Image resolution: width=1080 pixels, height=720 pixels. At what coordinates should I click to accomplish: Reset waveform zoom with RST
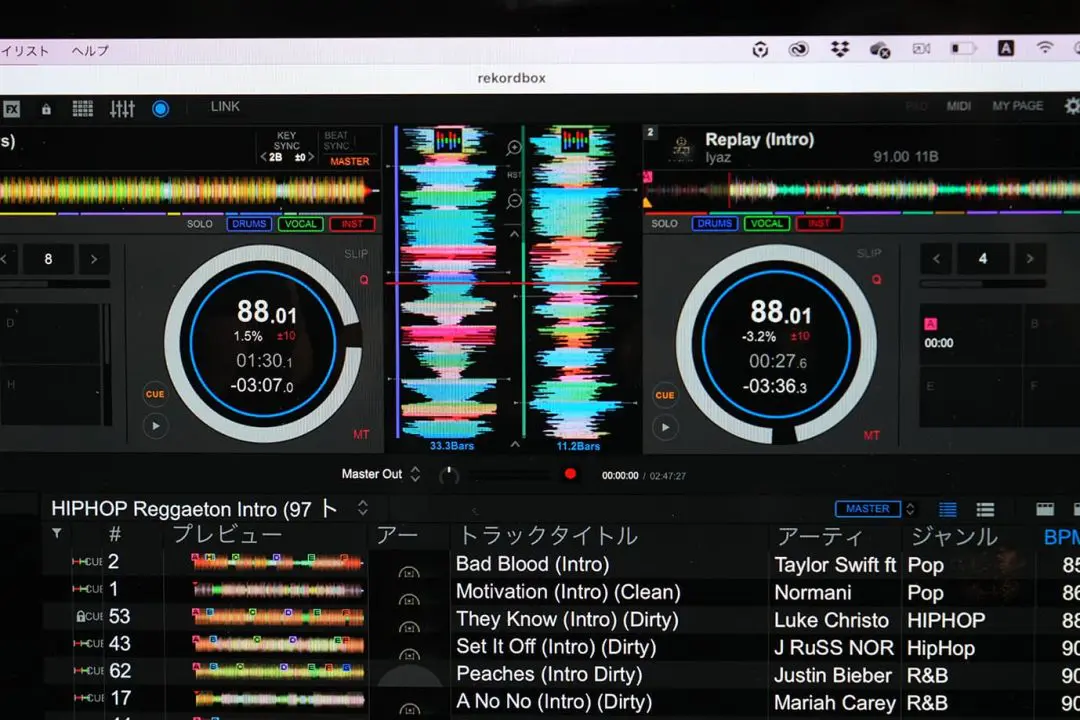point(514,175)
